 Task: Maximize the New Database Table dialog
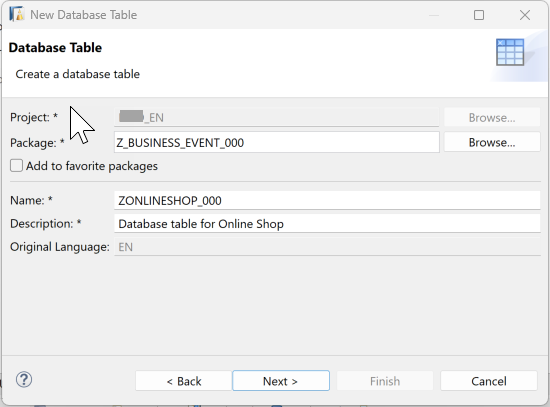(479, 15)
